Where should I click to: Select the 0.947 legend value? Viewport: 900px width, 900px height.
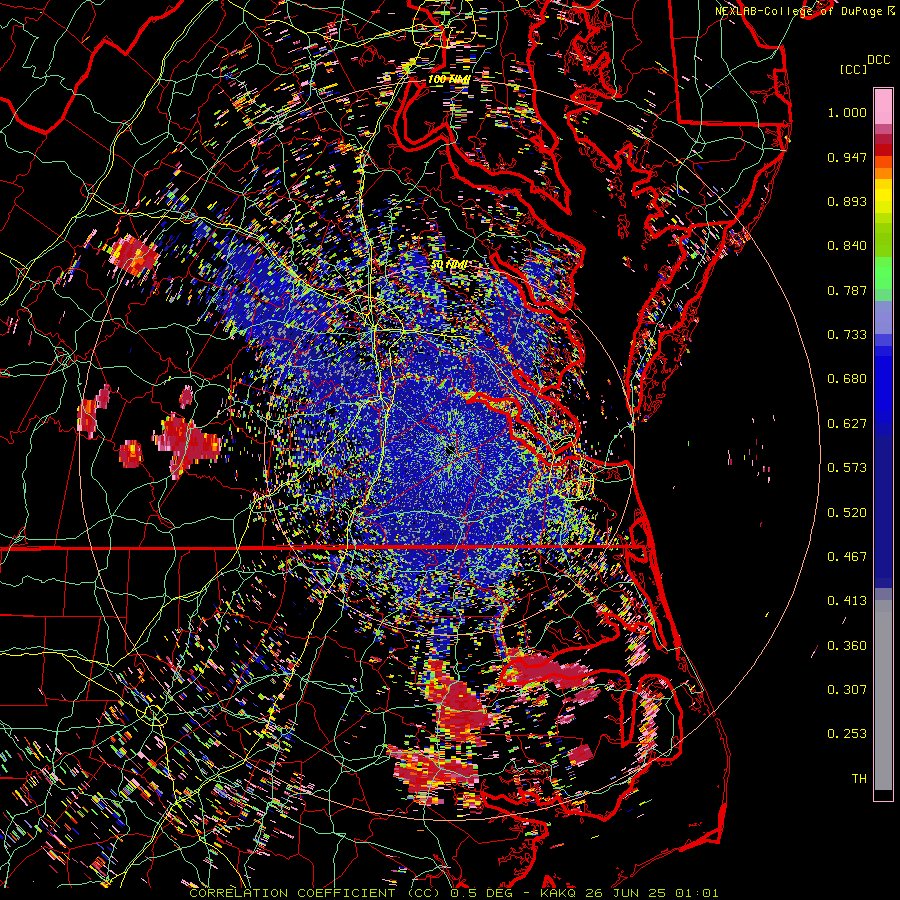(847, 157)
